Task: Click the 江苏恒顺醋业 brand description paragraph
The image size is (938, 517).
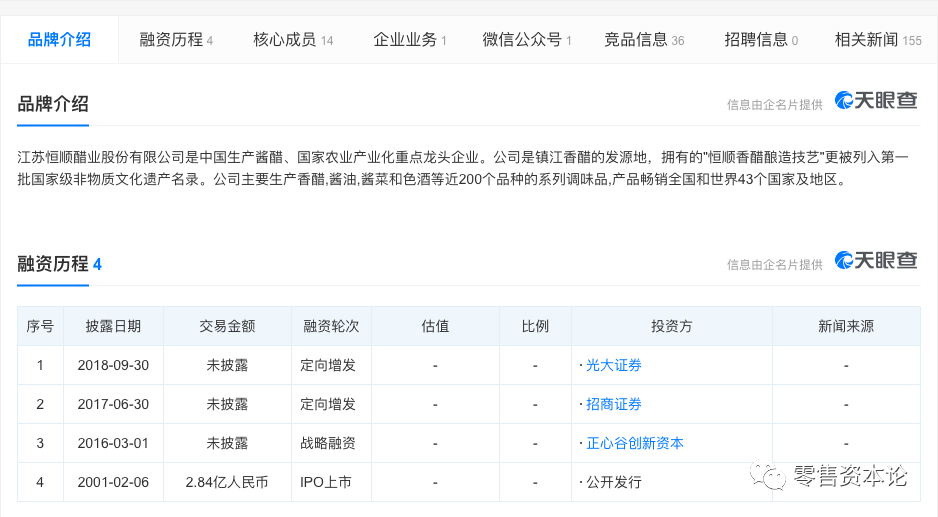Action: click(x=464, y=168)
